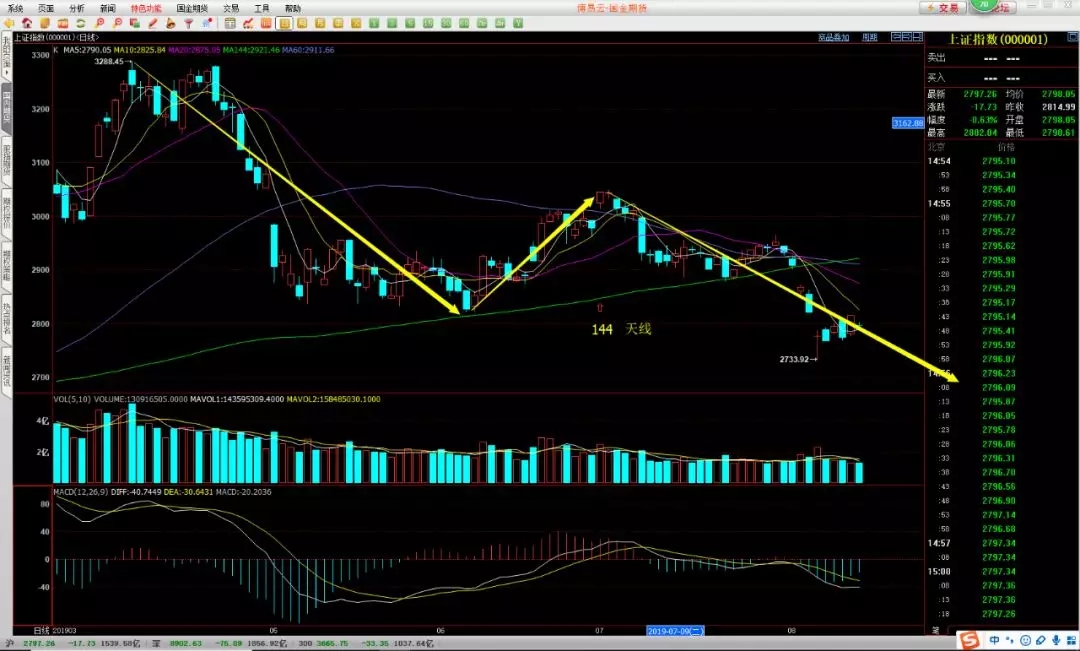1080x651 pixels.
Task: Click the green refresh arrows toolbar icon
Action: click(81, 23)
